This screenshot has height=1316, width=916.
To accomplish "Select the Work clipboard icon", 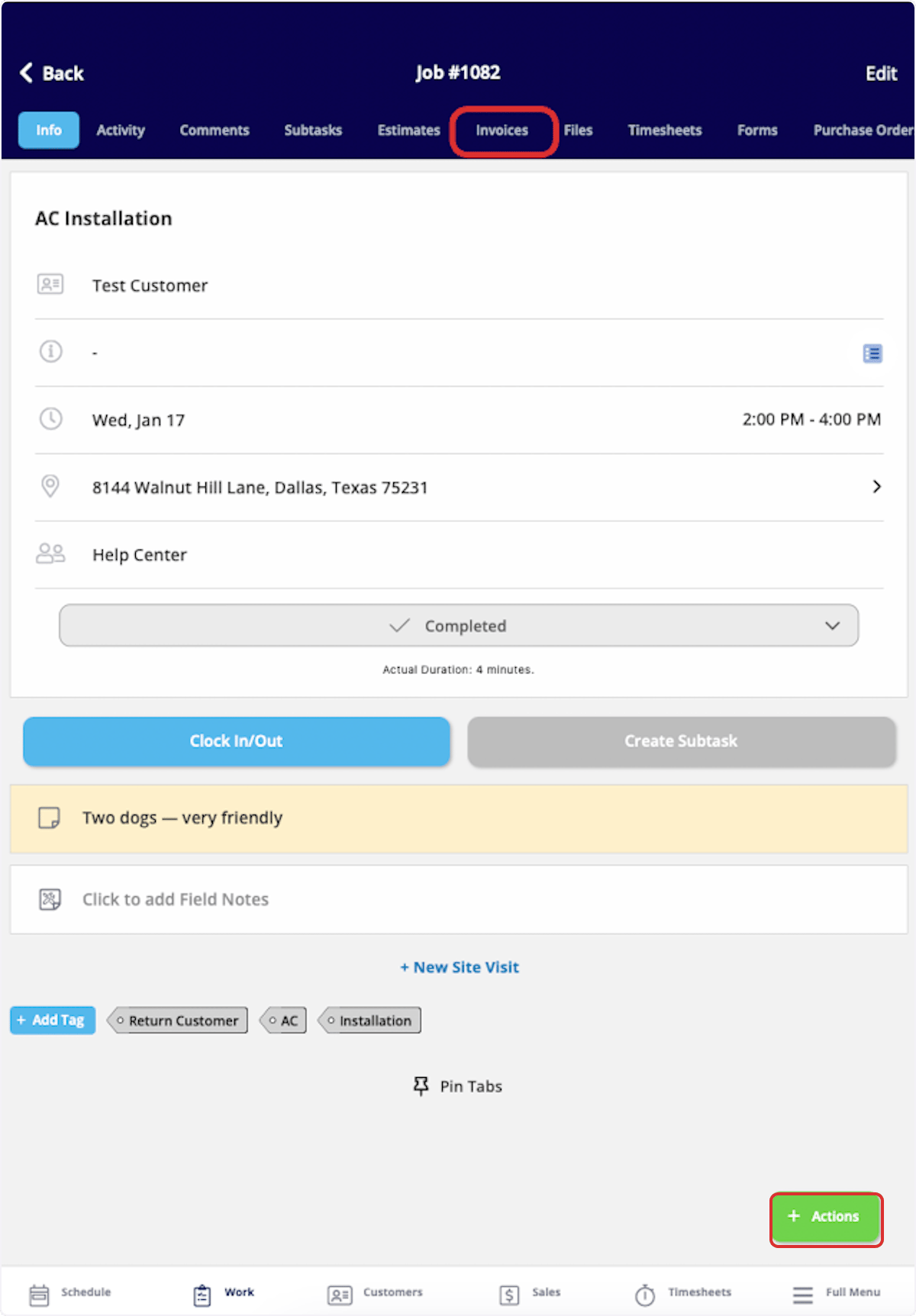I will (x=202, y=1295).
